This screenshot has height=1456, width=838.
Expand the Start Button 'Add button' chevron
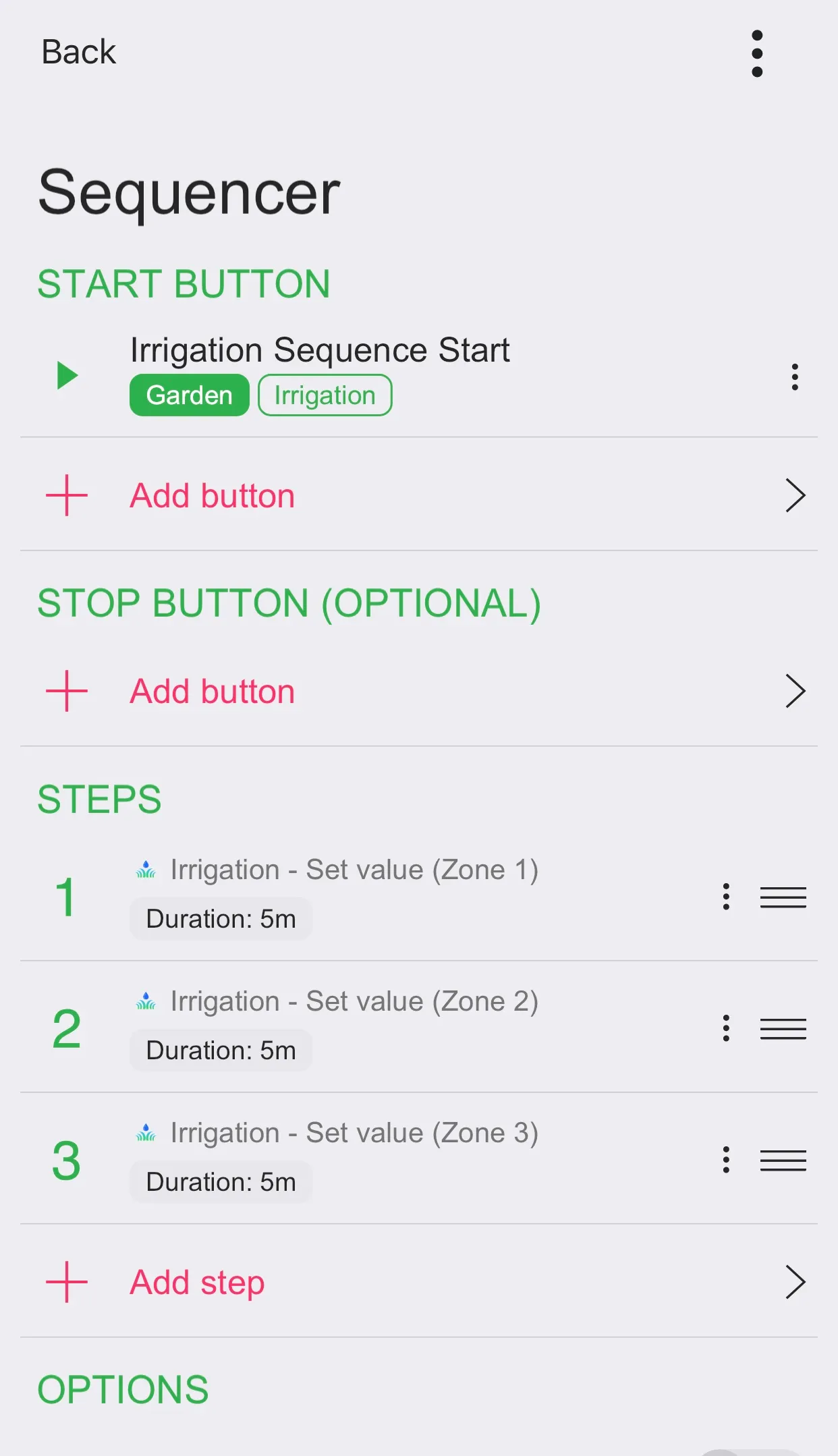pyautogui.click(x=795, y=496)
